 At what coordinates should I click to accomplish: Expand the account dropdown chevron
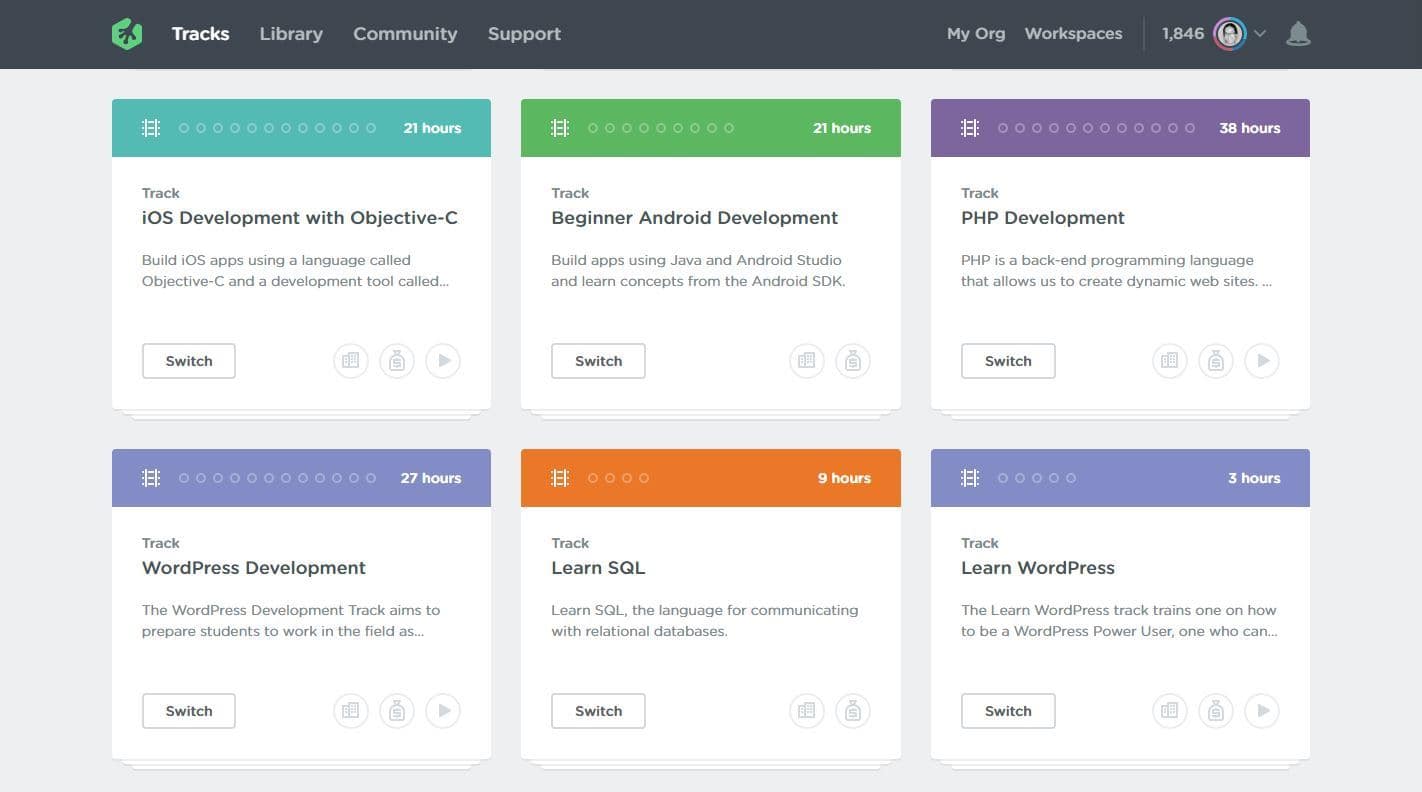pos(1260,34)
